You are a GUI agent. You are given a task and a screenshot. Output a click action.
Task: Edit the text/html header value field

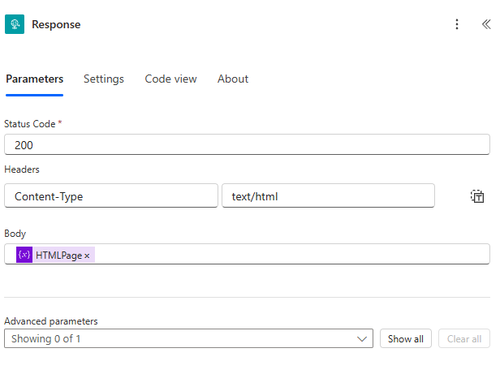(328, 196)
